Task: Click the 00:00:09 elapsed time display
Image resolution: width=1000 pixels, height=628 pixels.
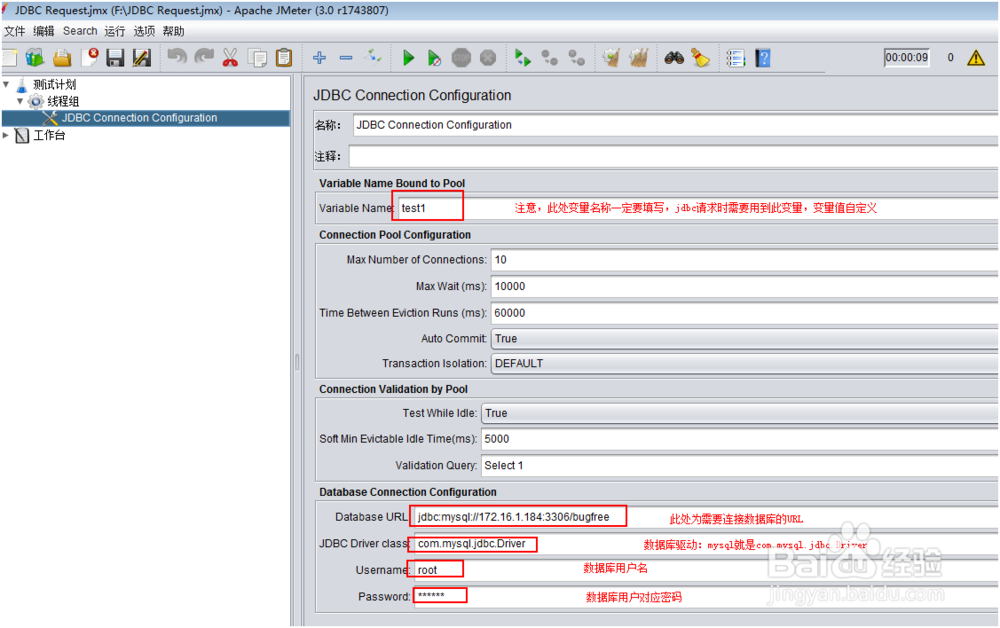Action: click(x=906, y=57)
